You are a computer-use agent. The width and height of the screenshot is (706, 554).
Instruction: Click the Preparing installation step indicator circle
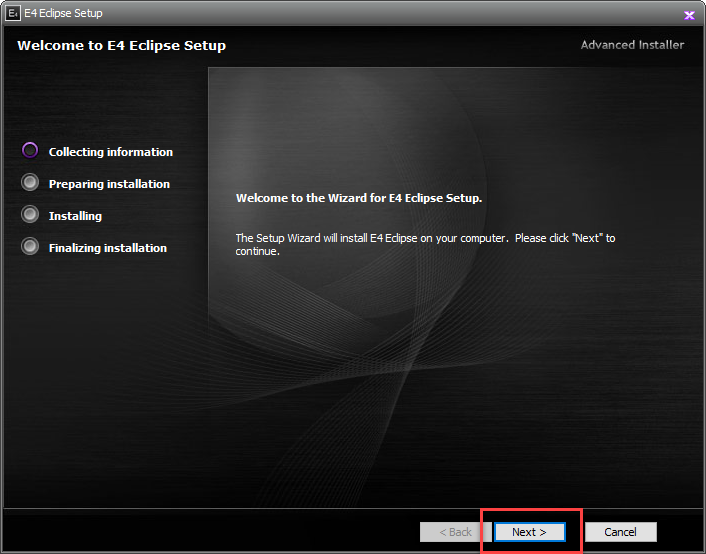pyautogui.click(x=30, y=182)
